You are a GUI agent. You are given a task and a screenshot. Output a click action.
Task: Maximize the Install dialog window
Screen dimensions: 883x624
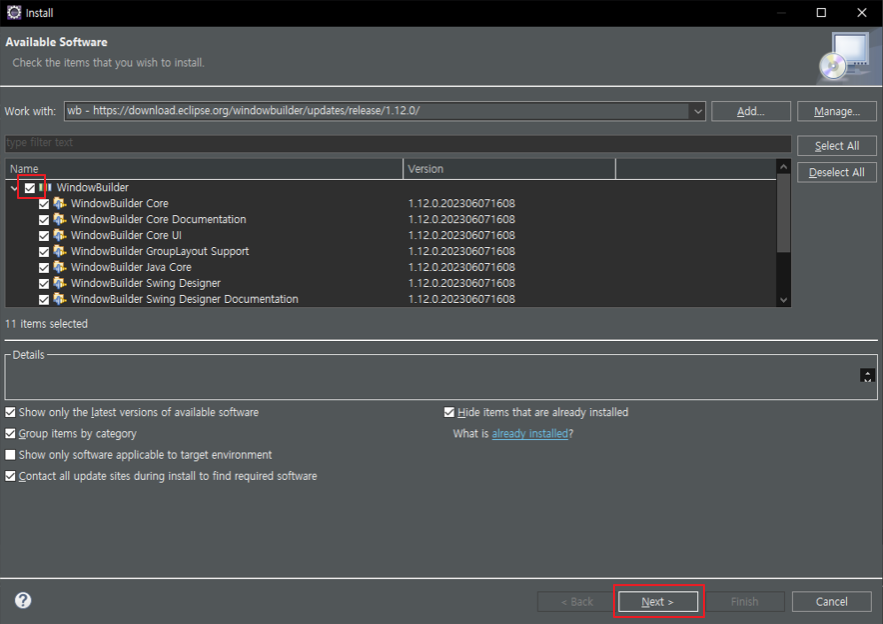coord(821,12)
